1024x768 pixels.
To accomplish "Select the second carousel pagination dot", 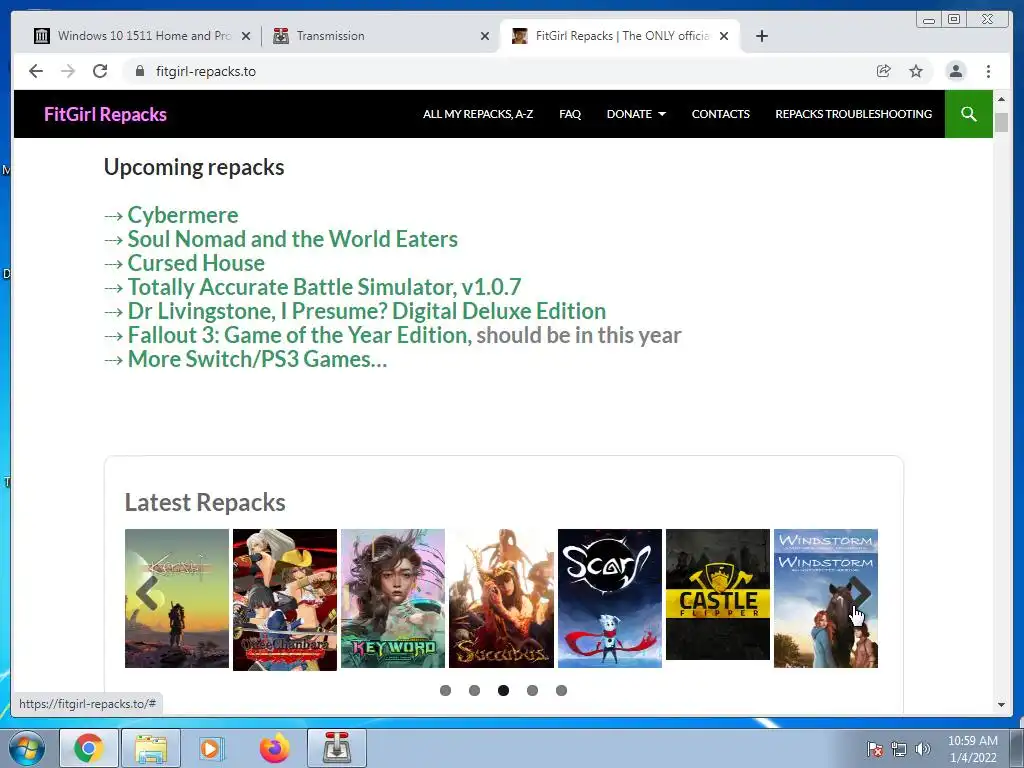I will [474, 690].
